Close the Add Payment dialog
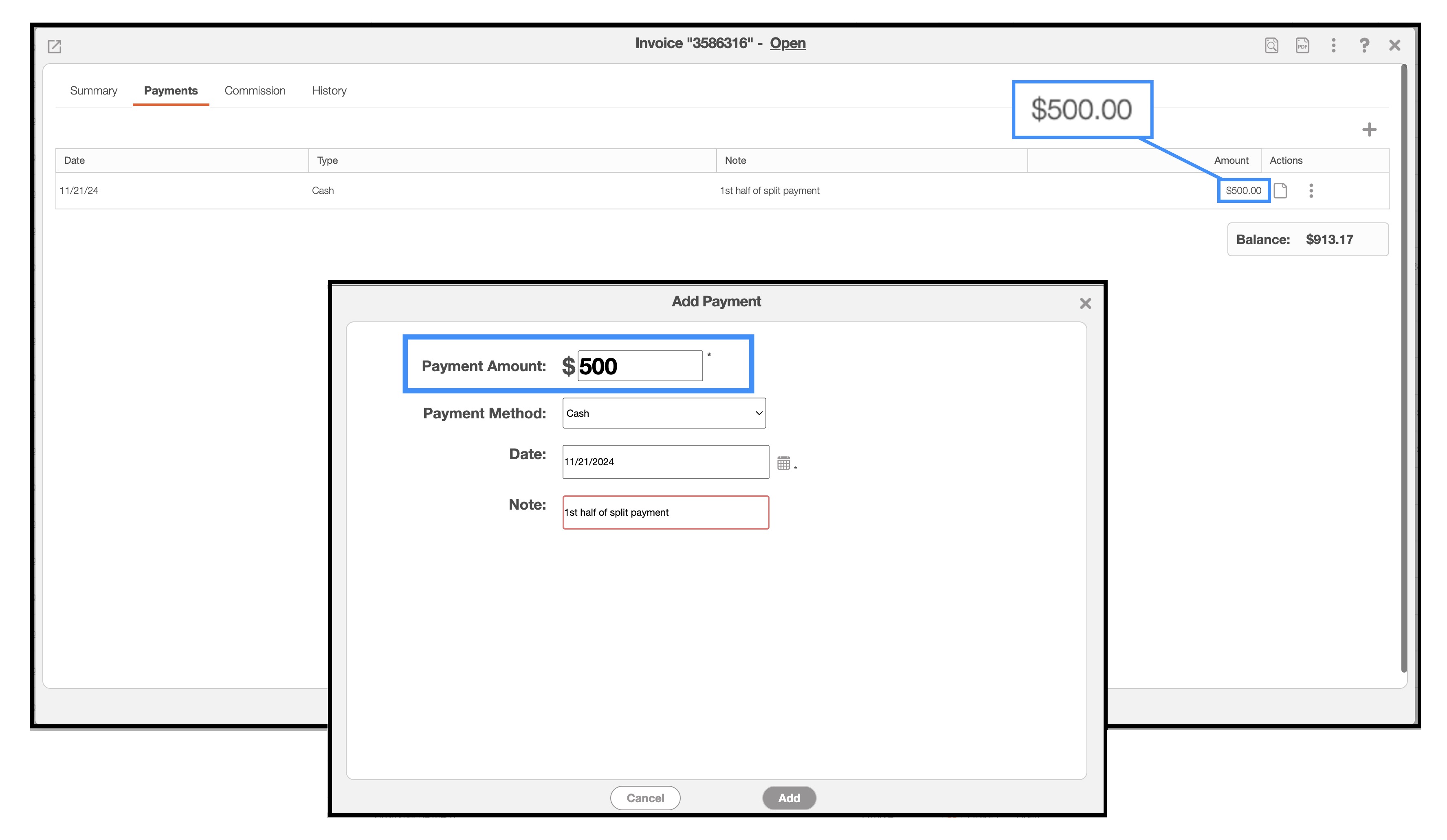Image resolution: width=1447 pixels, height=840 pixels. (x=1085, y=304)
